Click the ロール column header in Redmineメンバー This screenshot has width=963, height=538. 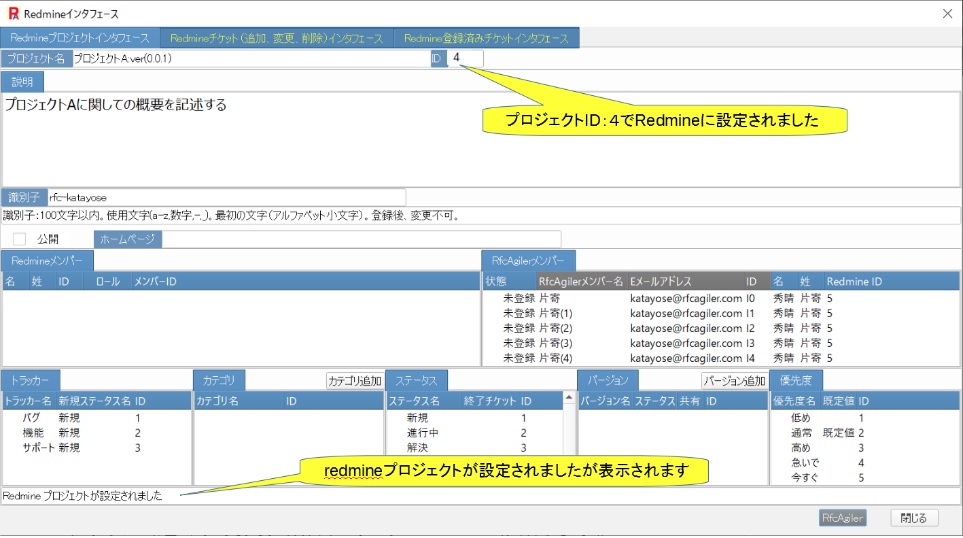click(108, 281)
